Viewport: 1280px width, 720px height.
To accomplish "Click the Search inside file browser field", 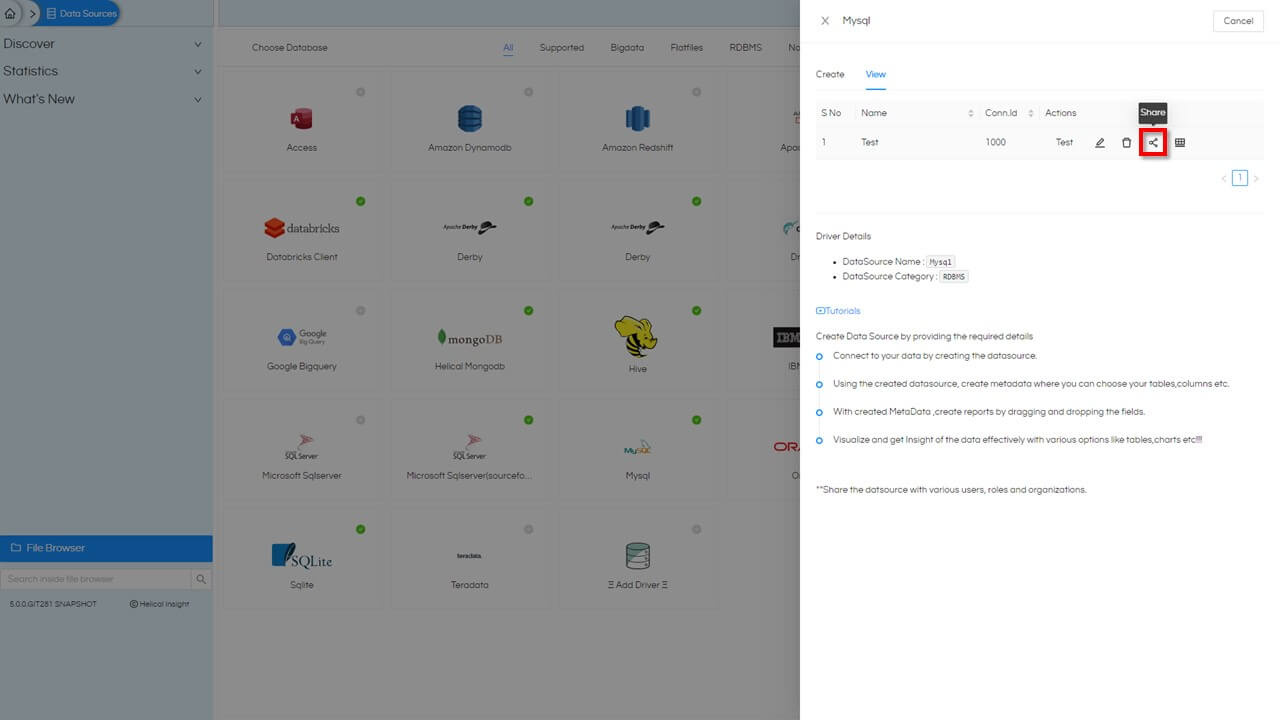I will 96,579.
